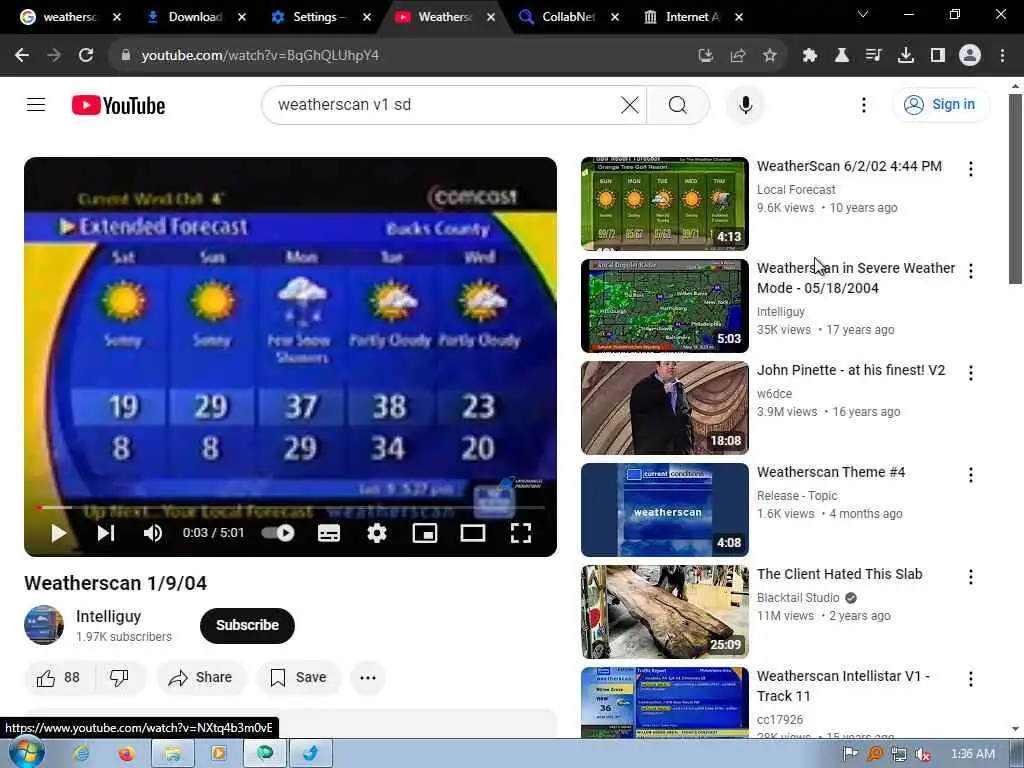
Task: Open The Client Hated This Slab thumbnail
Action: coord(665,612)
